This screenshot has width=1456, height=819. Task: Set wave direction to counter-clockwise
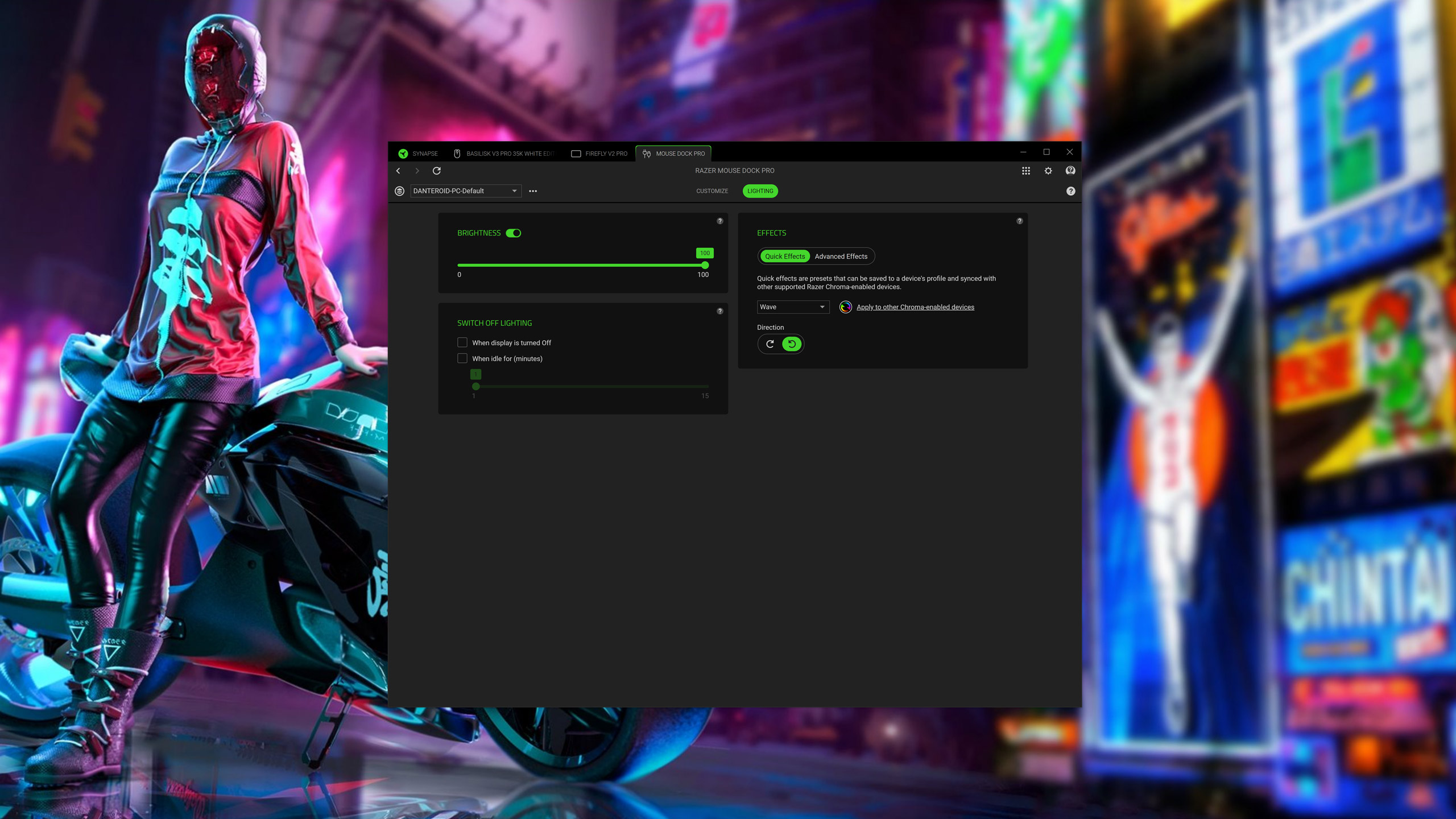(792, 344)
